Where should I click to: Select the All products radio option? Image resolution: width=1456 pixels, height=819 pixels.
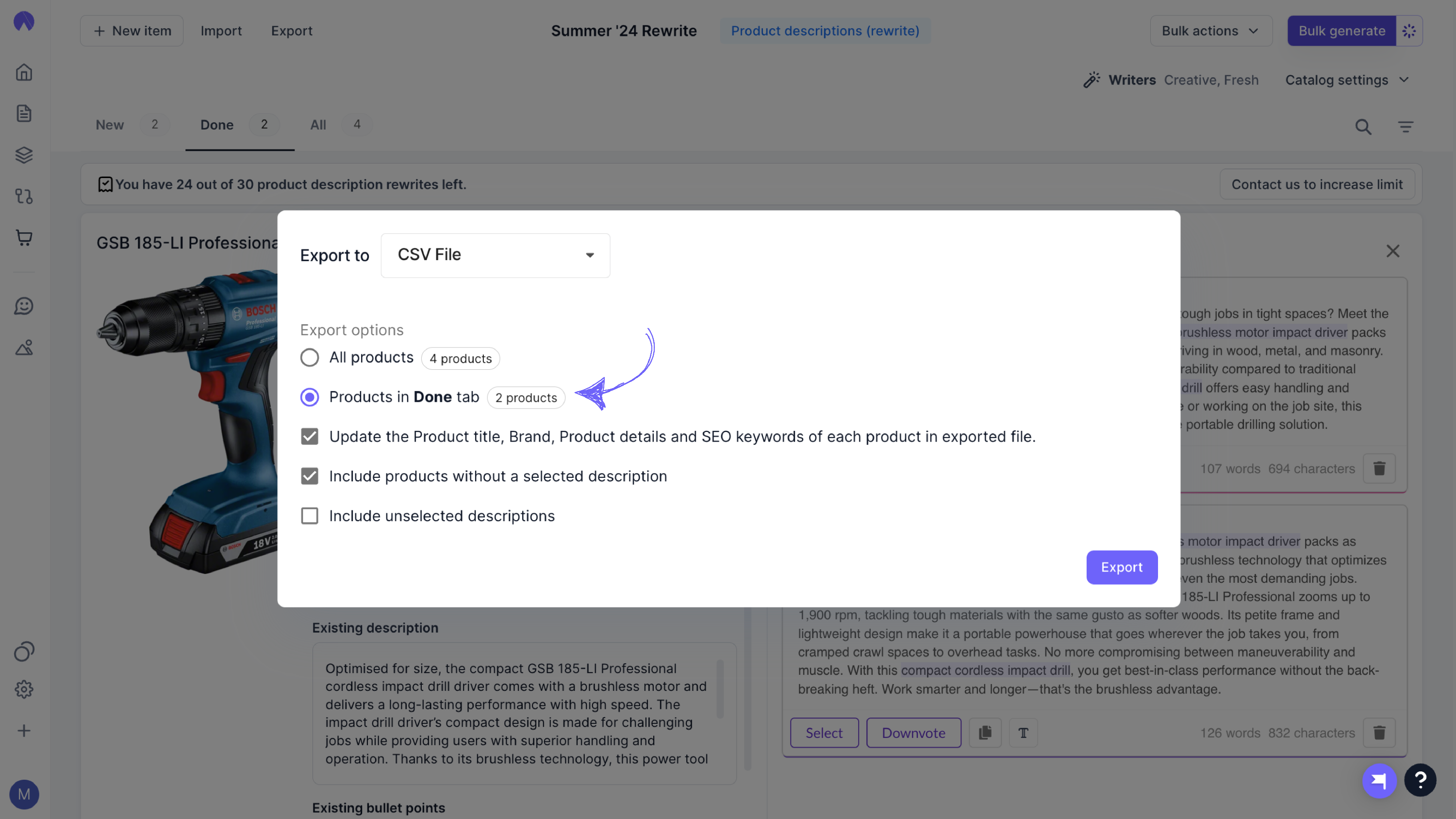click(309, 357)
